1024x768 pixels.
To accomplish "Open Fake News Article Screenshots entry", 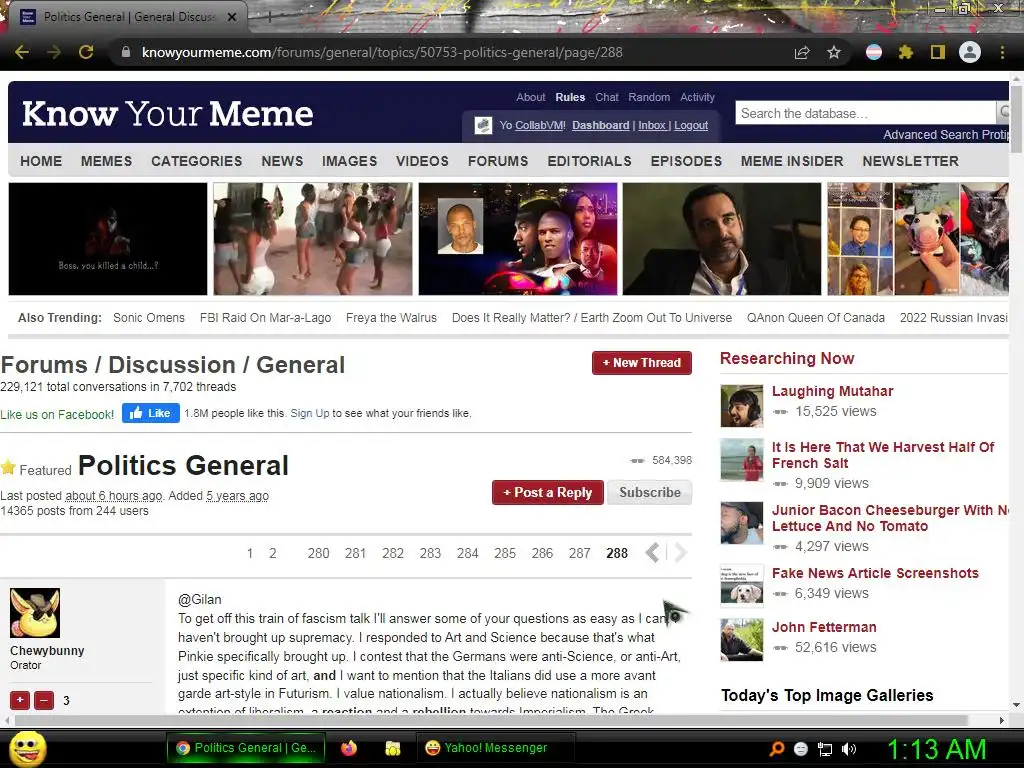I will click(875, 573).
